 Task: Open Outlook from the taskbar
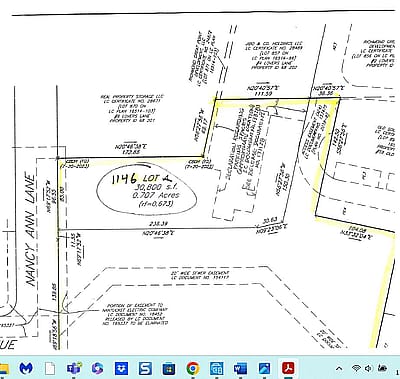click(x=217, y=368)
